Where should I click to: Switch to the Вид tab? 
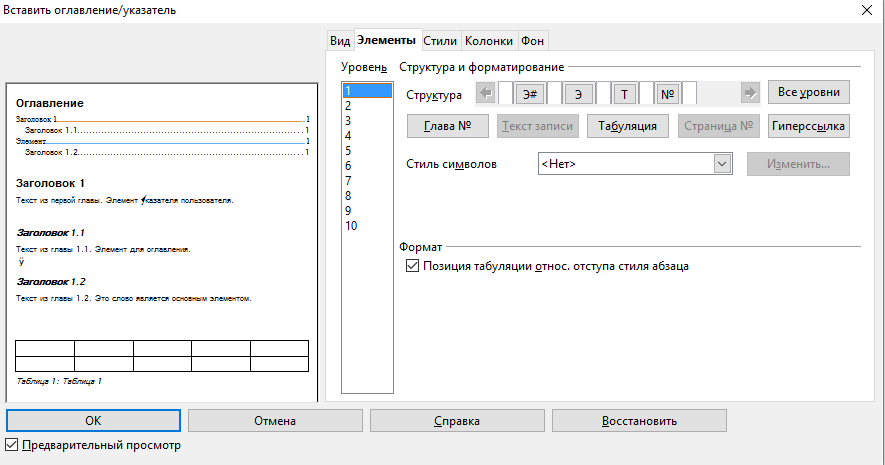tap(340, 41)
